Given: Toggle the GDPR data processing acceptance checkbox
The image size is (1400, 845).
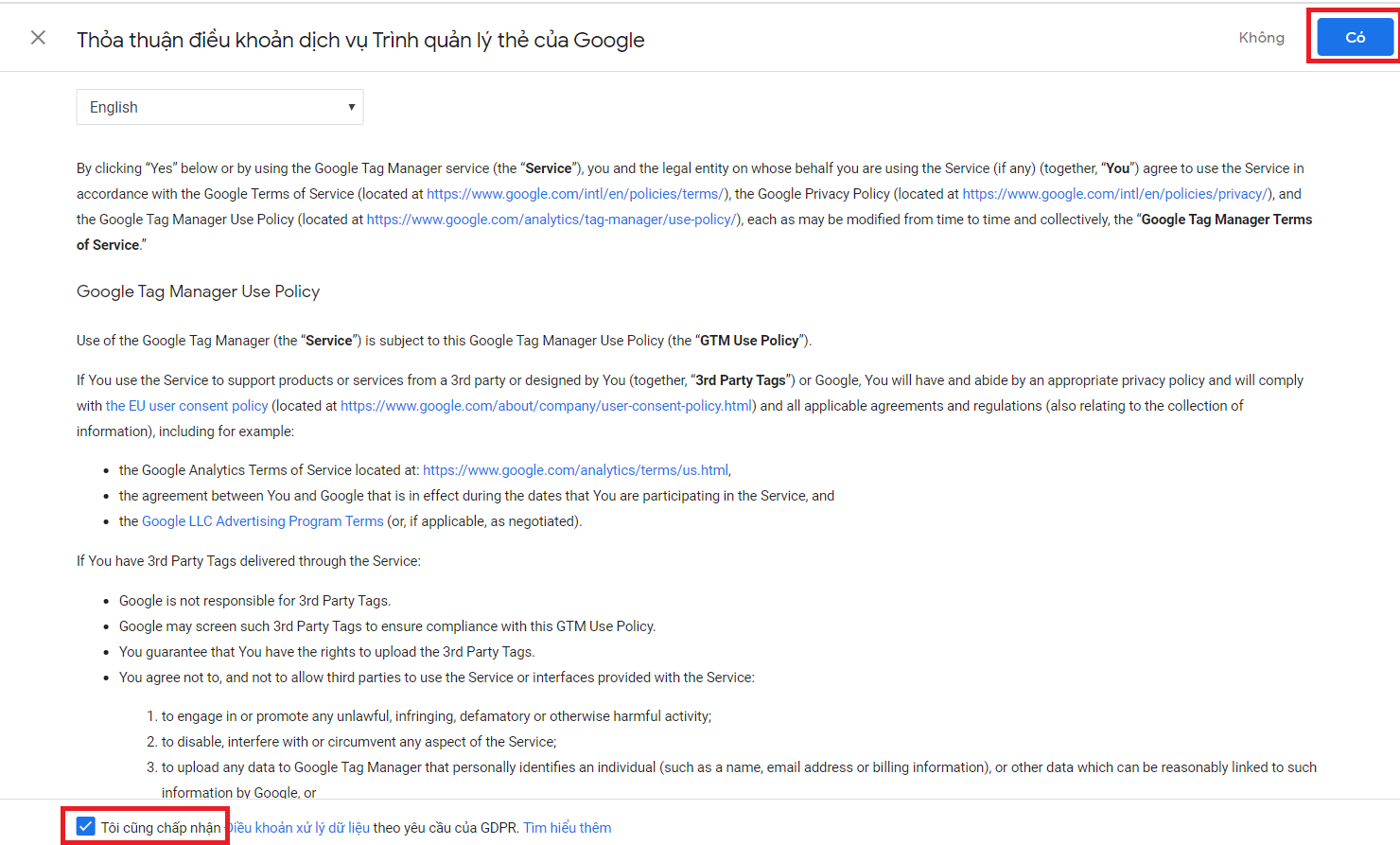Looking at the screenshot, I should coord(85,826).
